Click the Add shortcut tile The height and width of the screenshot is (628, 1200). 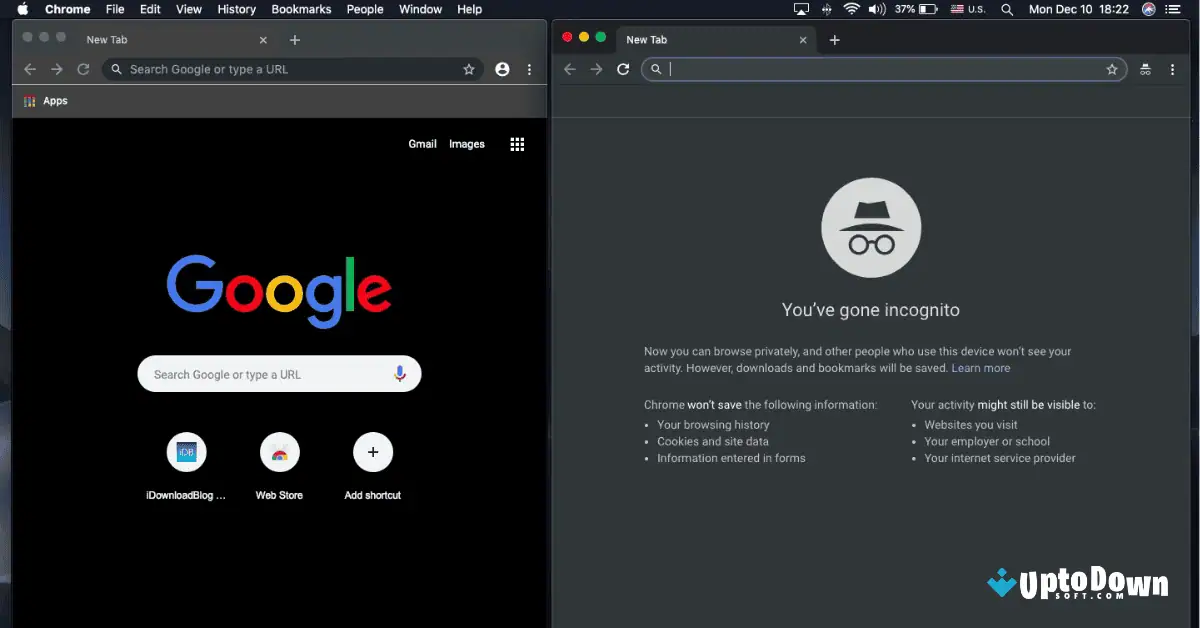point(373,452)
